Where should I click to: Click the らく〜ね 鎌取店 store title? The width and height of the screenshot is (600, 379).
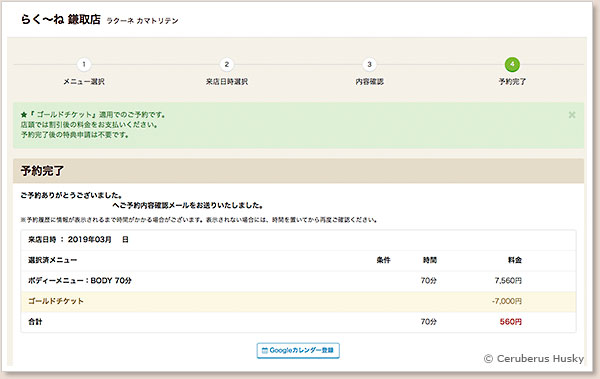click(60, 19)
